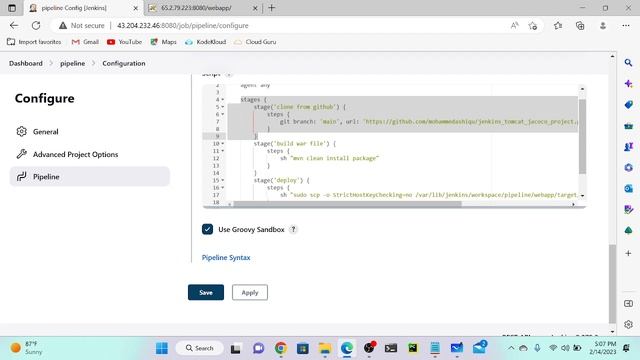The height and width of the screenshot is (360, 640).
Task: Open the pipeline breadcrumb link
Action: tap(73, 63)
